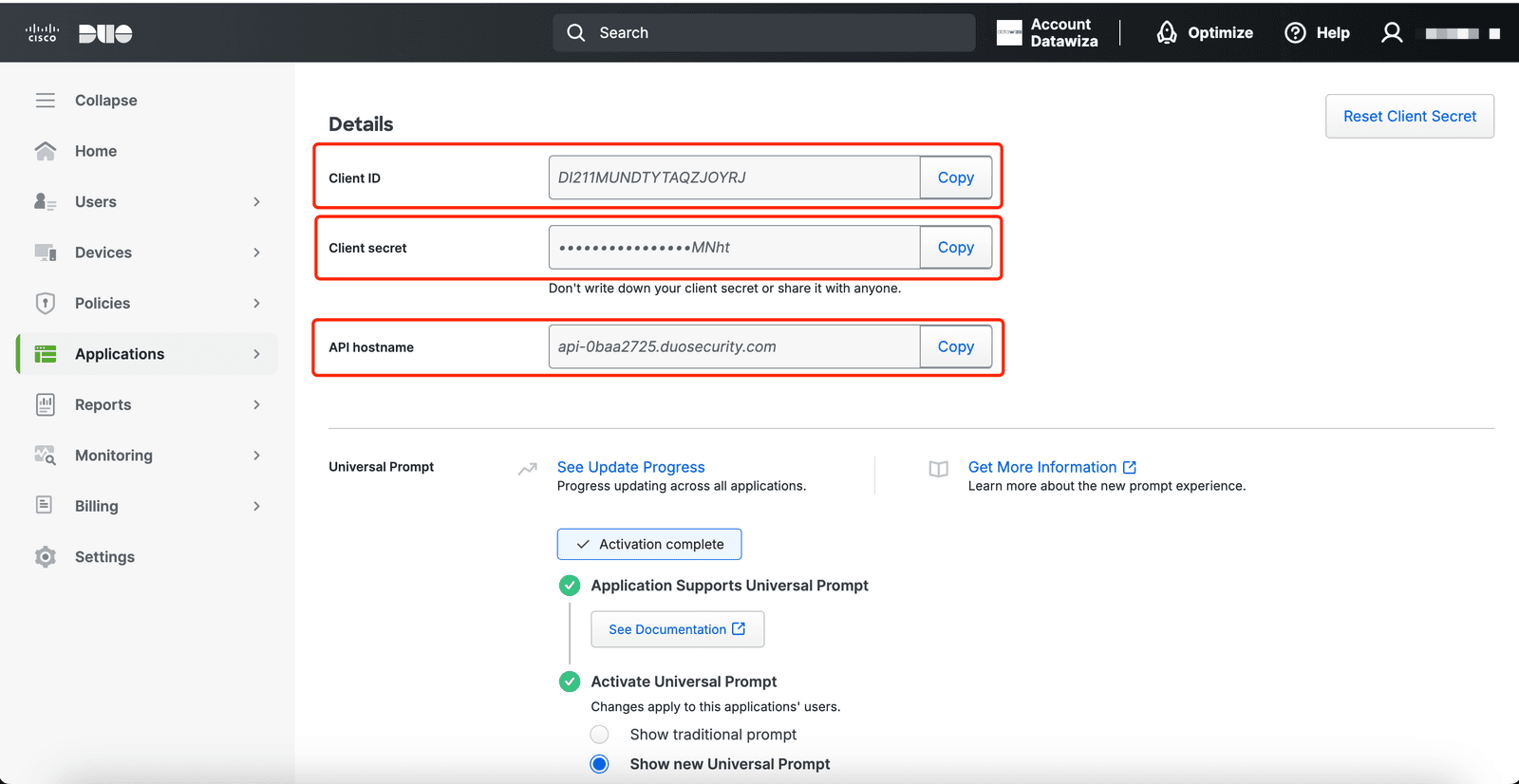Click Collapse to shrink the sidebar

(106, 101)
